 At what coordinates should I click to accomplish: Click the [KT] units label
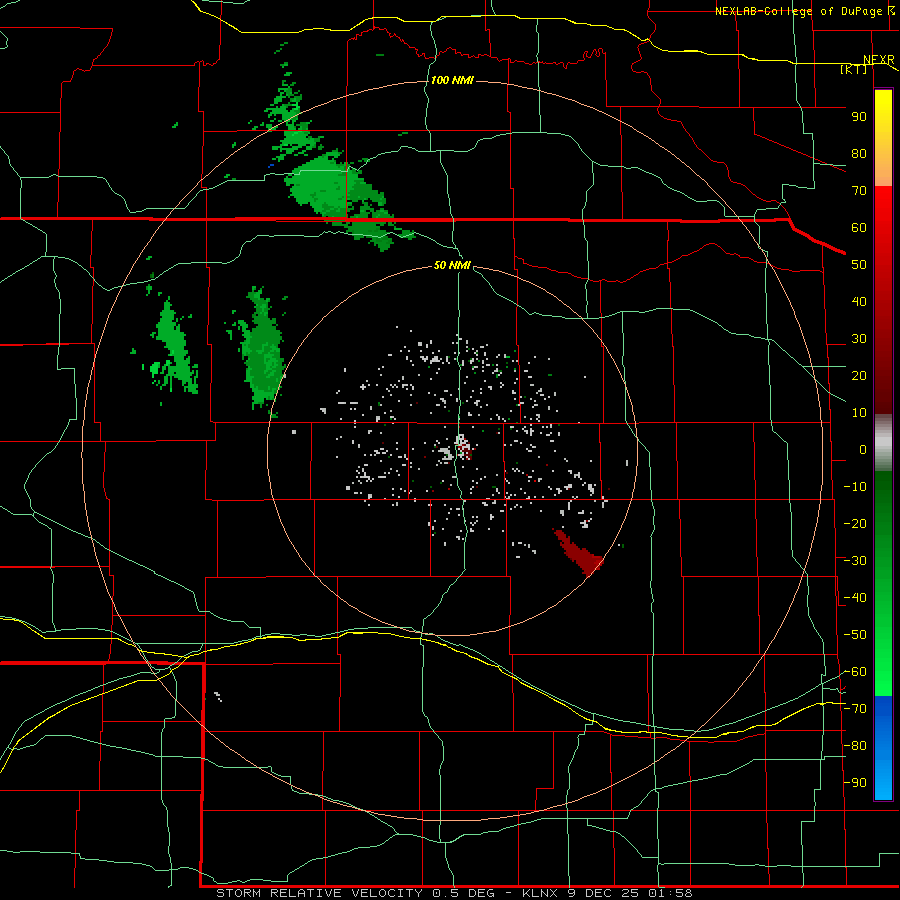pyautogui.click(x=854, y=69)
